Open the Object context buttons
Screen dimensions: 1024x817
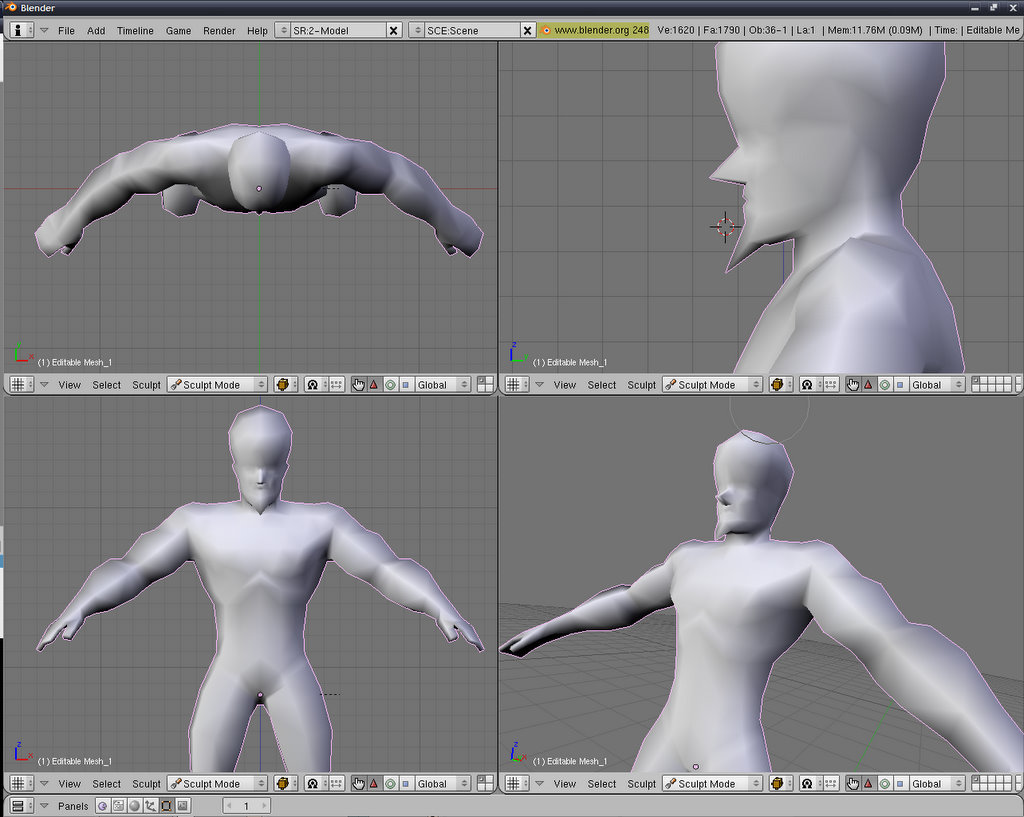(150, 805)
